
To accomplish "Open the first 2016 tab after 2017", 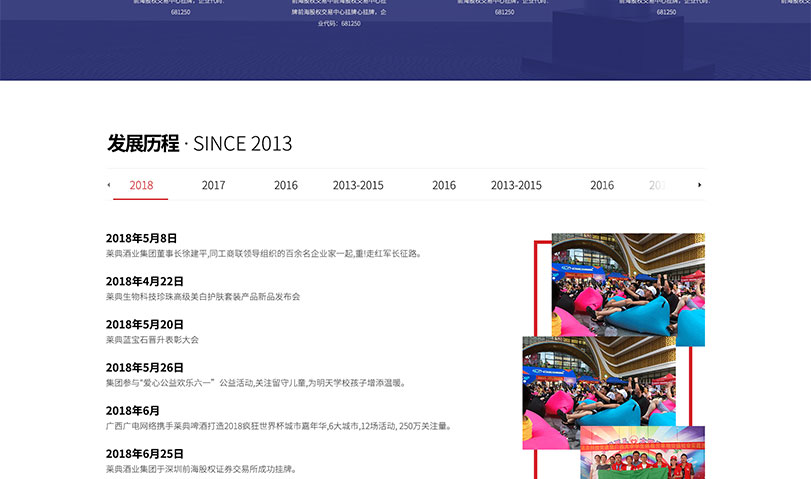I will (286, 185).
